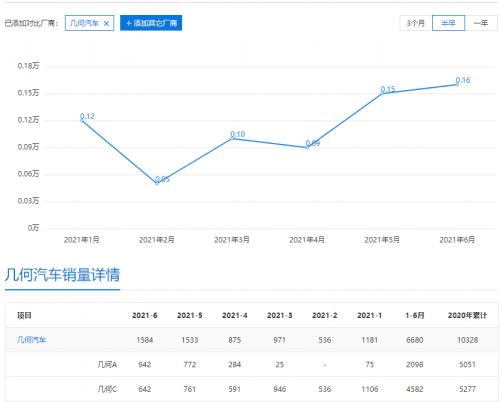Click the 4582 cell in the 几何C row

point(415,389)
